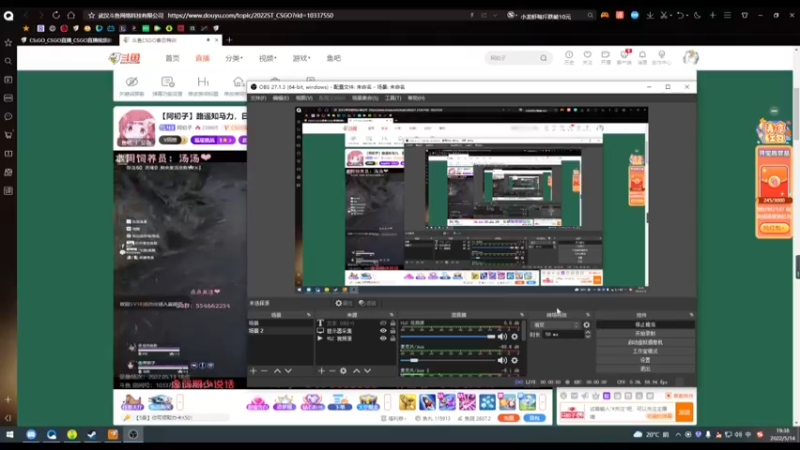Open Douyu live nav item
The image size is (800, 450).
coord(203,58)
